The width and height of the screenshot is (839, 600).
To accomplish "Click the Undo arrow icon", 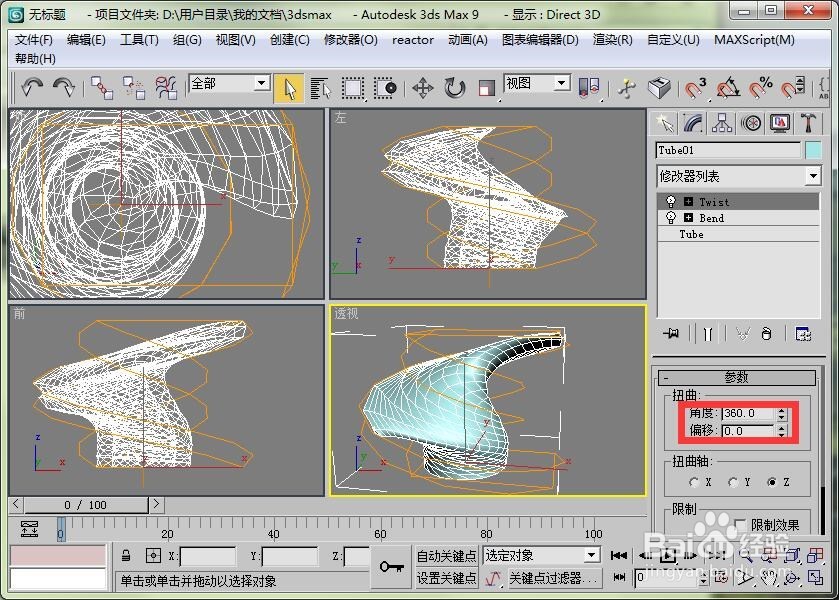I will [x=34, y=90].
